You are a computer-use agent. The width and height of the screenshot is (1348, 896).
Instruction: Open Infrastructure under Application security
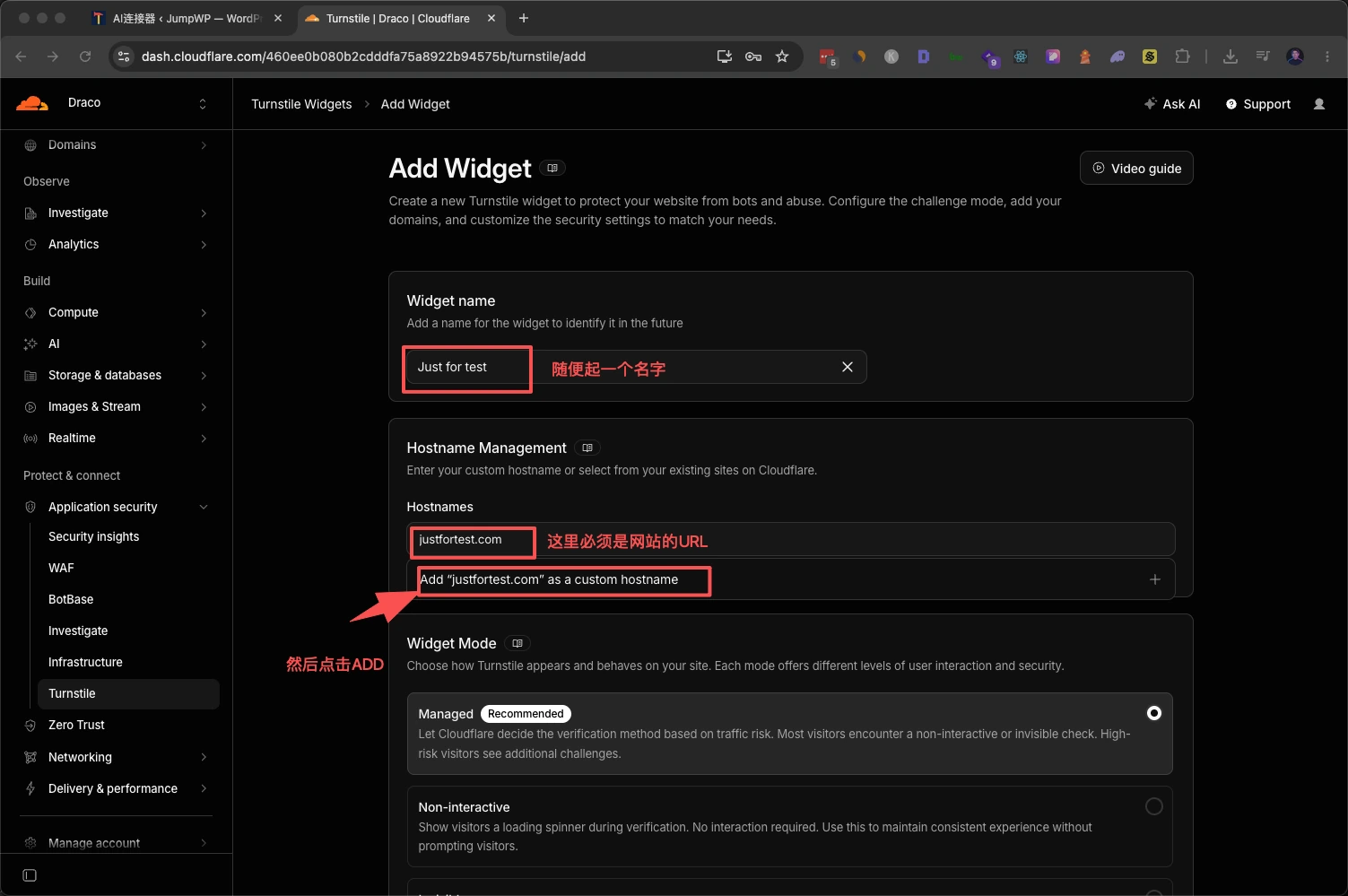click(85, 663)
